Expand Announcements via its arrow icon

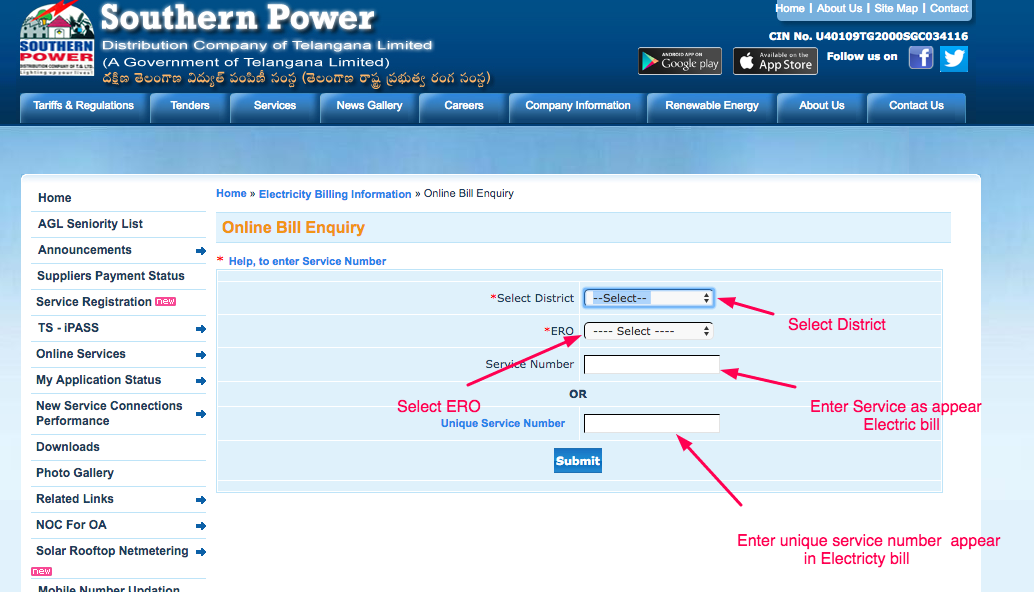click(200, 250)
